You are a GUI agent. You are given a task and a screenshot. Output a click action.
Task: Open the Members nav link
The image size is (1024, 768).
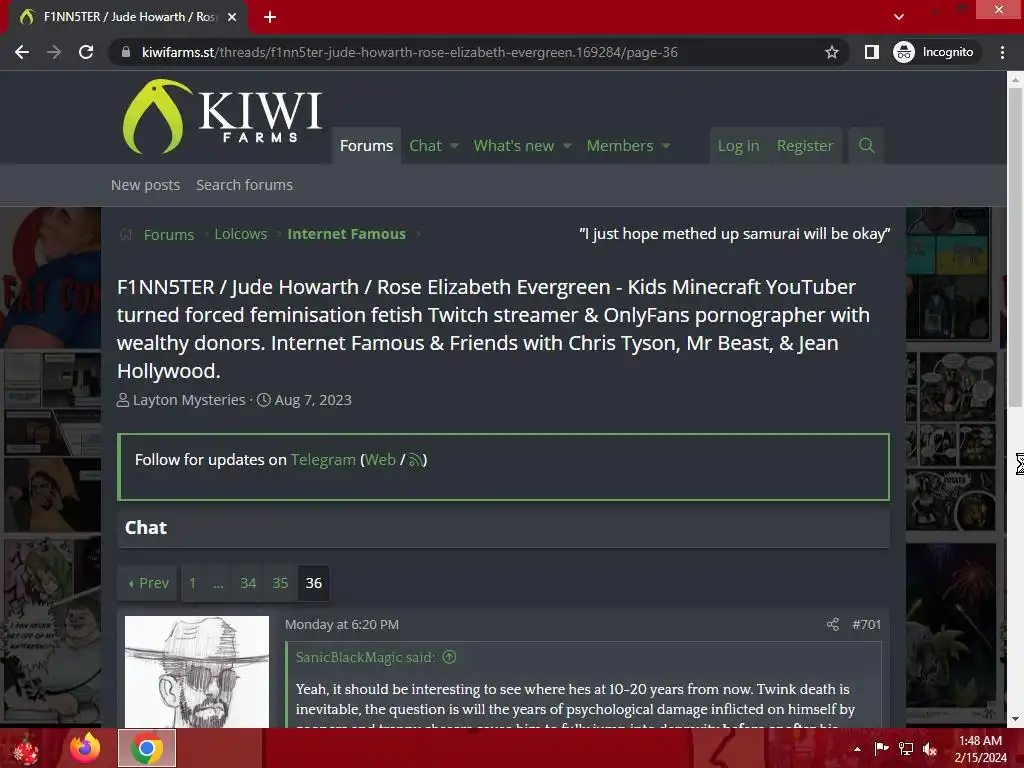(620, 146)
